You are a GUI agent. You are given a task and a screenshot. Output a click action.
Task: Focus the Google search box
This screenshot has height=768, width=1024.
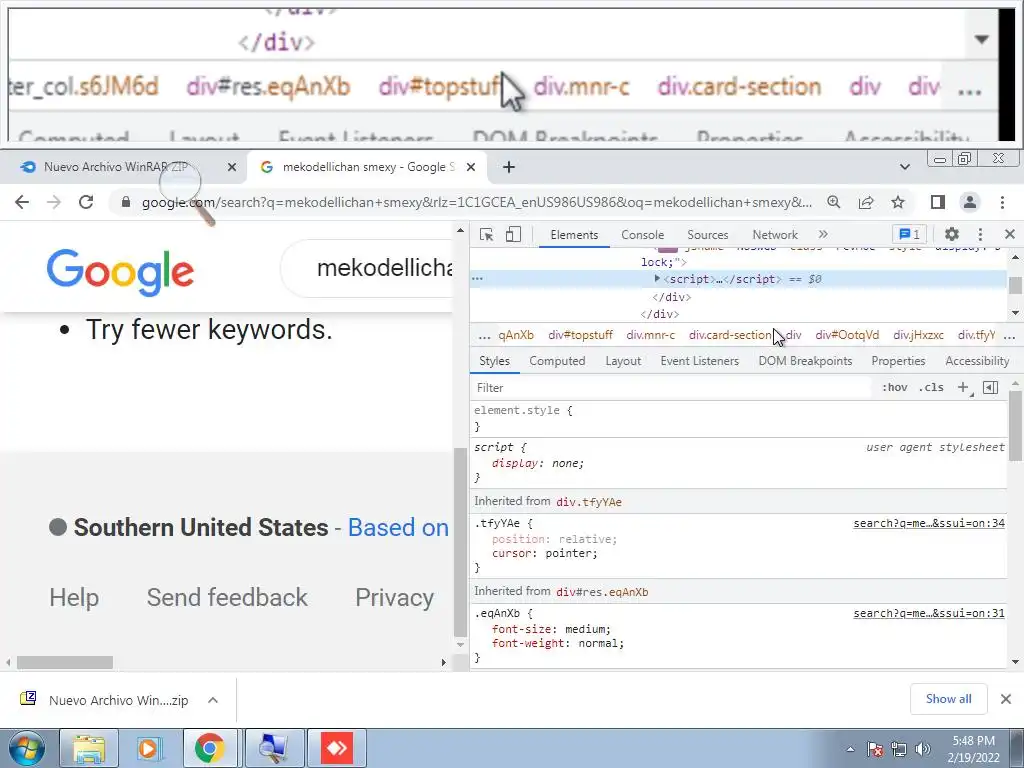[x=368, y=268]
